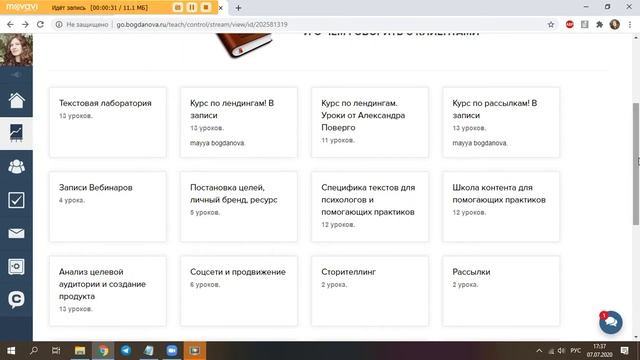Click the mayya bogdanova text under лендингам course
Screen dimensions: 640x360
tap(217, 143)
